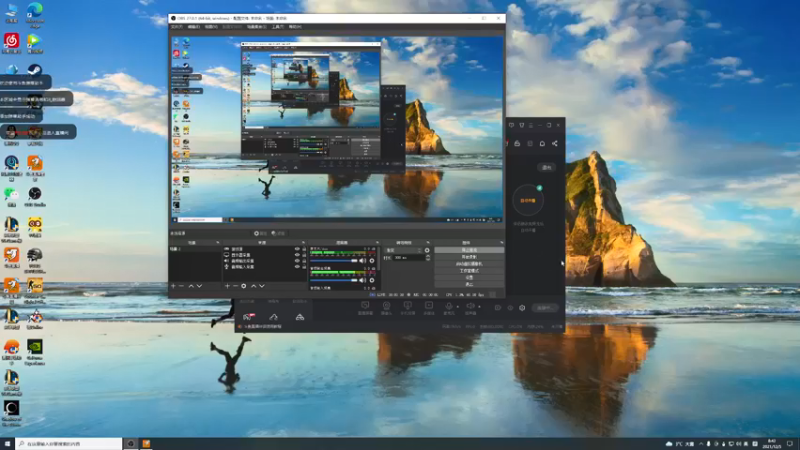Open settings gear for first mixer track
Image resolution: width=800 pixels, height=450 pixels.
point(372,261)
